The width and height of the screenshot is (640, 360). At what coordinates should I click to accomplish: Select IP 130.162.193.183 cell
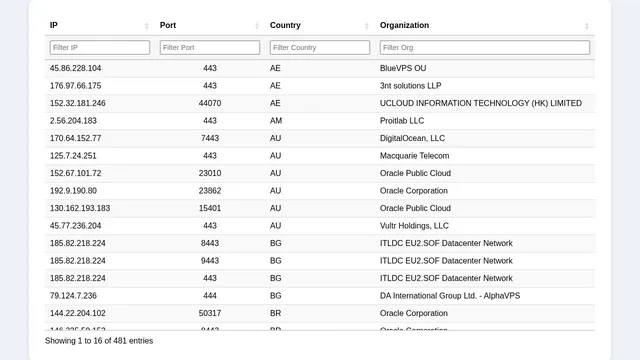click(x=80, y=208)
